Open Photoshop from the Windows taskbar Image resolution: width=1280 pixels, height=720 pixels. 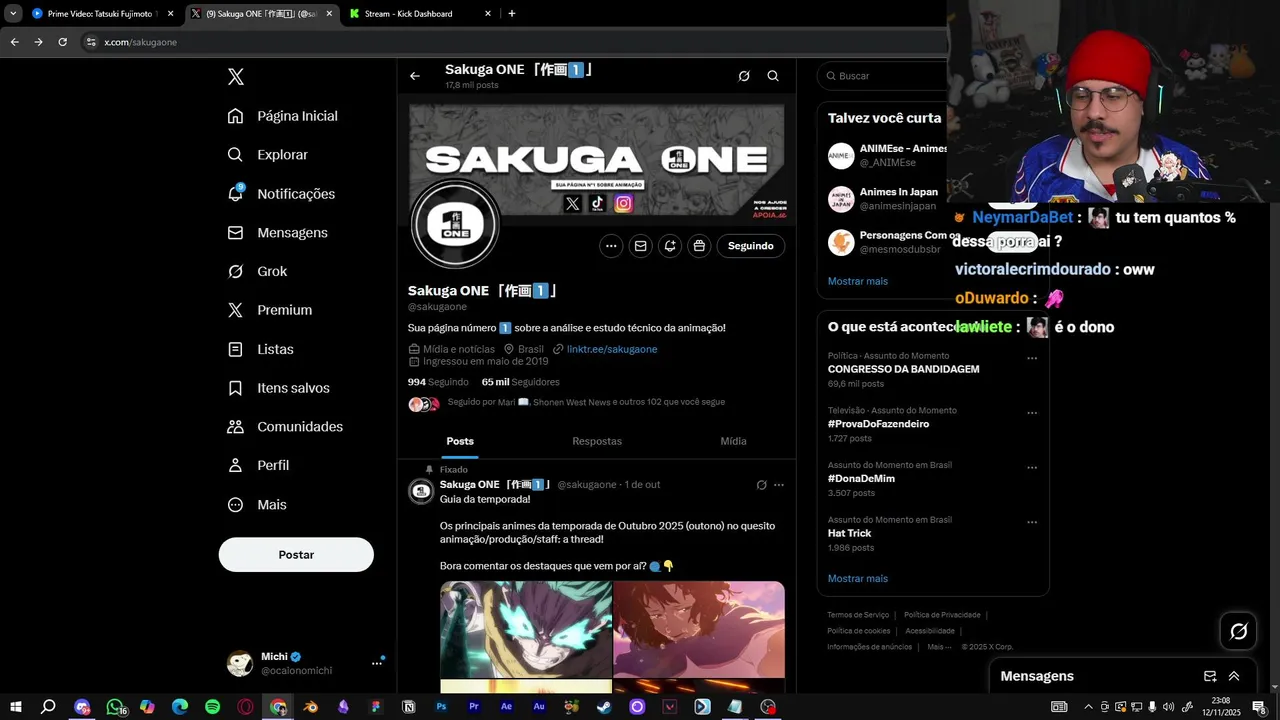tap(441, 707)
